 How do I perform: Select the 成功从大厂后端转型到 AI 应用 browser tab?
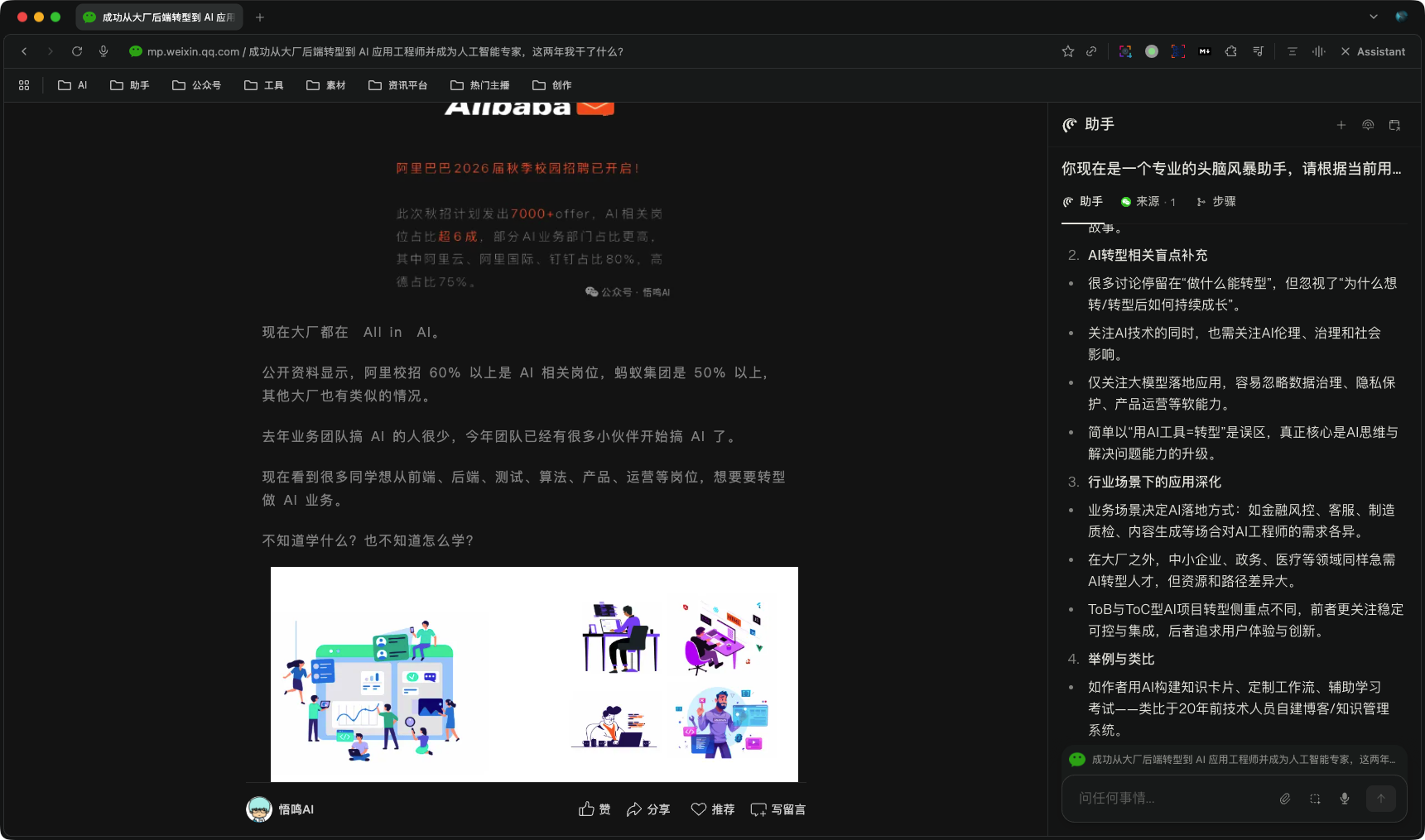pyautogui.click(x=159, y=17)
